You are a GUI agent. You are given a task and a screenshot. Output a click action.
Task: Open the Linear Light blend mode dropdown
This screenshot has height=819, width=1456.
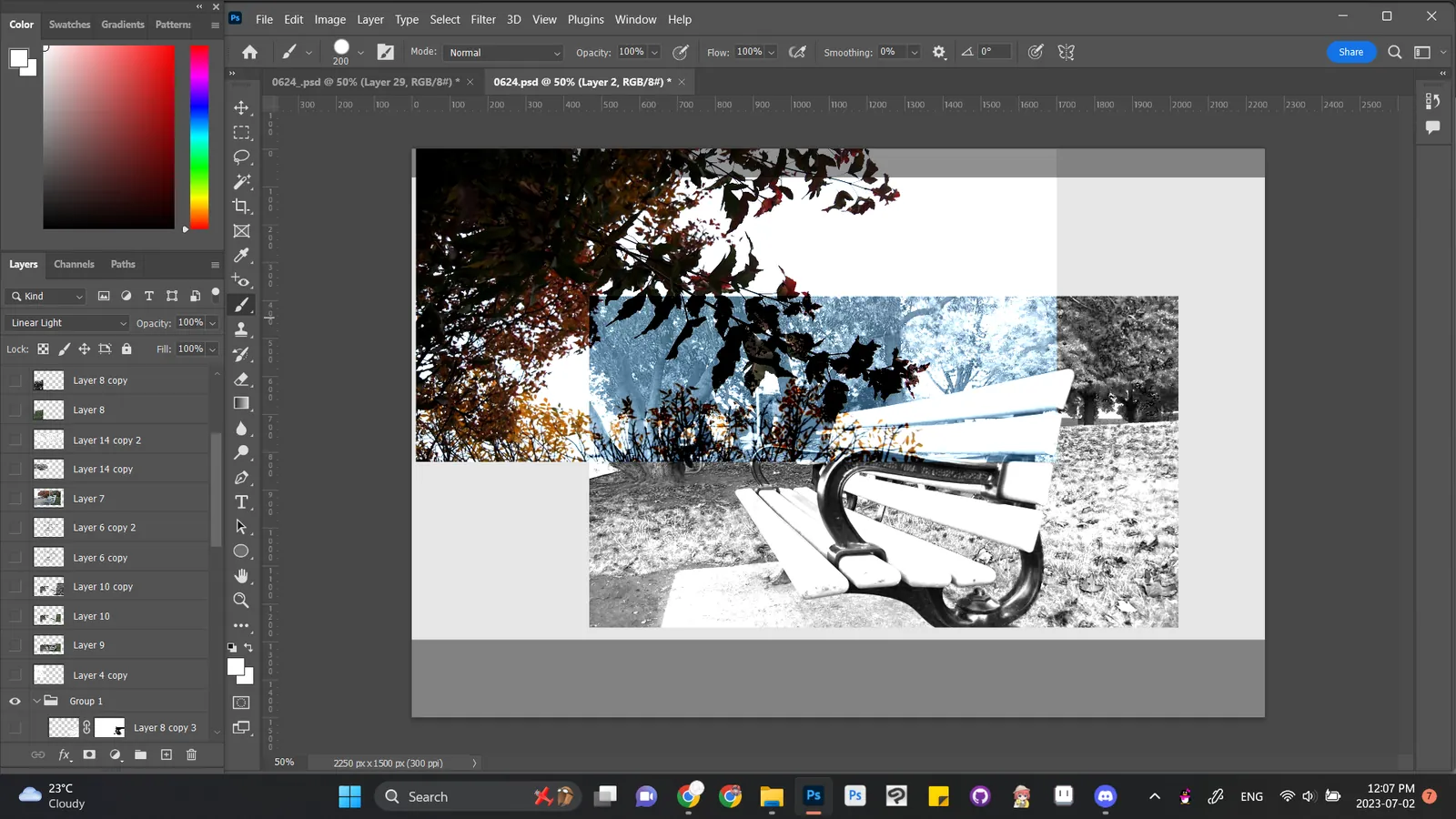tap(67, 323)
